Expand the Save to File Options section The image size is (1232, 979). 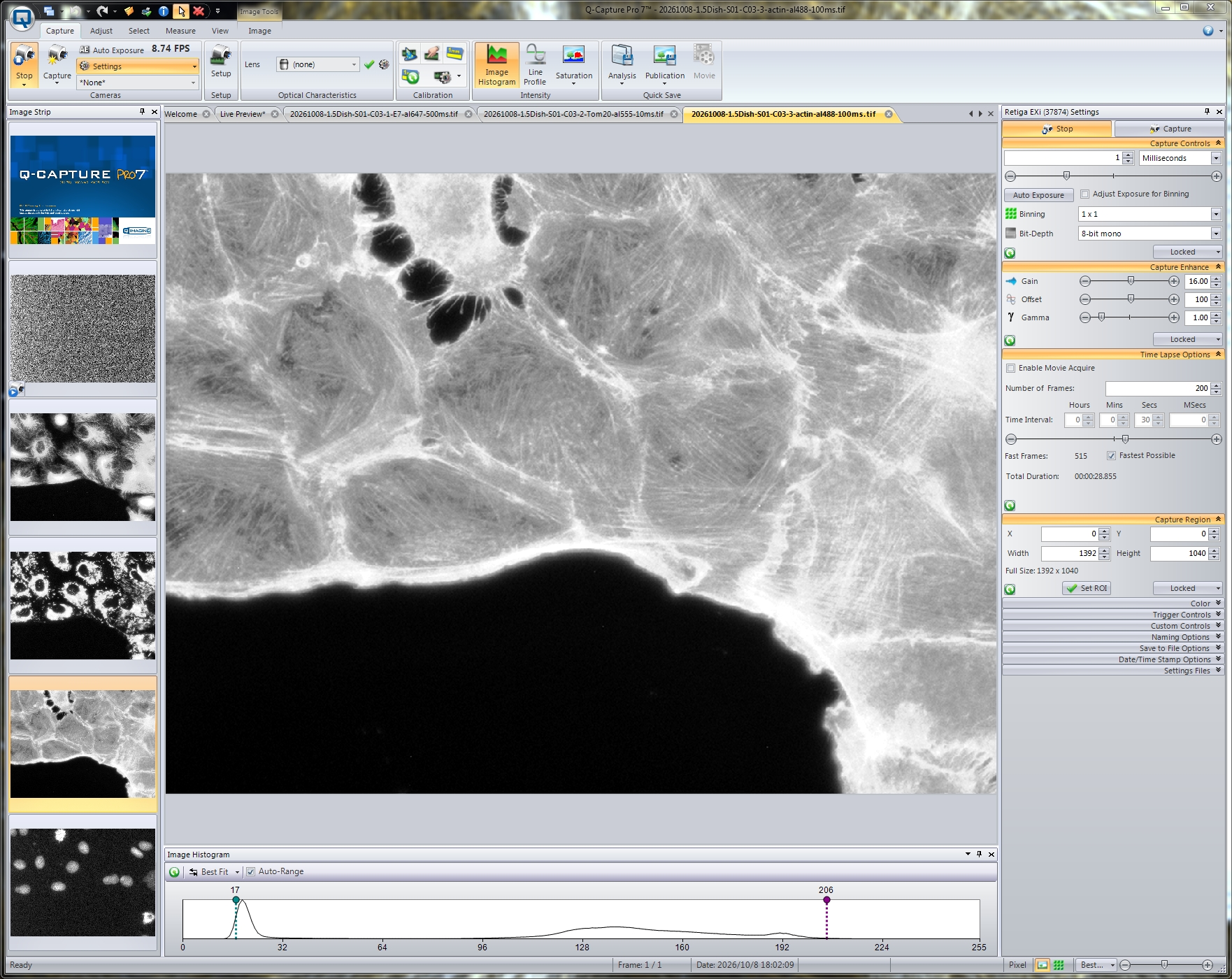[x=1112, y=648]
